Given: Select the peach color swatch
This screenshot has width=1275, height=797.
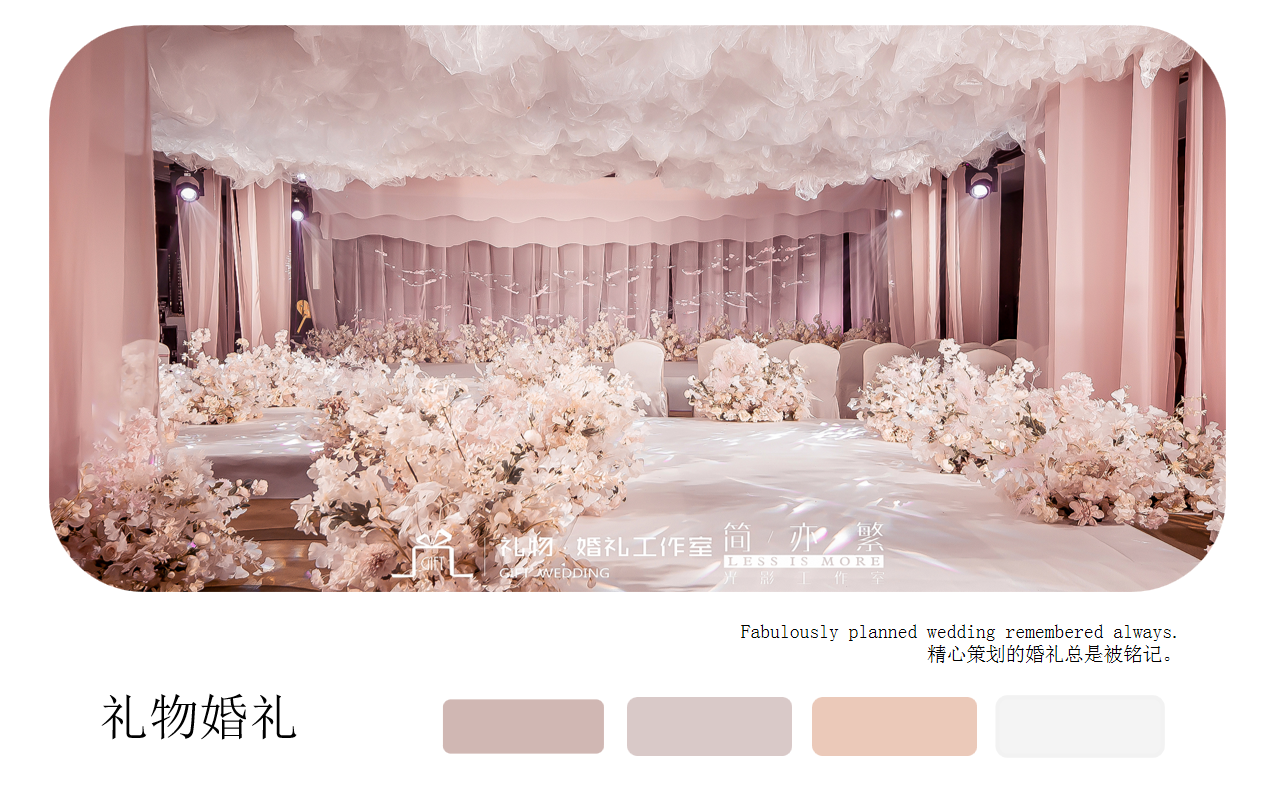Looking at the screenshot, I should [894, 726].
